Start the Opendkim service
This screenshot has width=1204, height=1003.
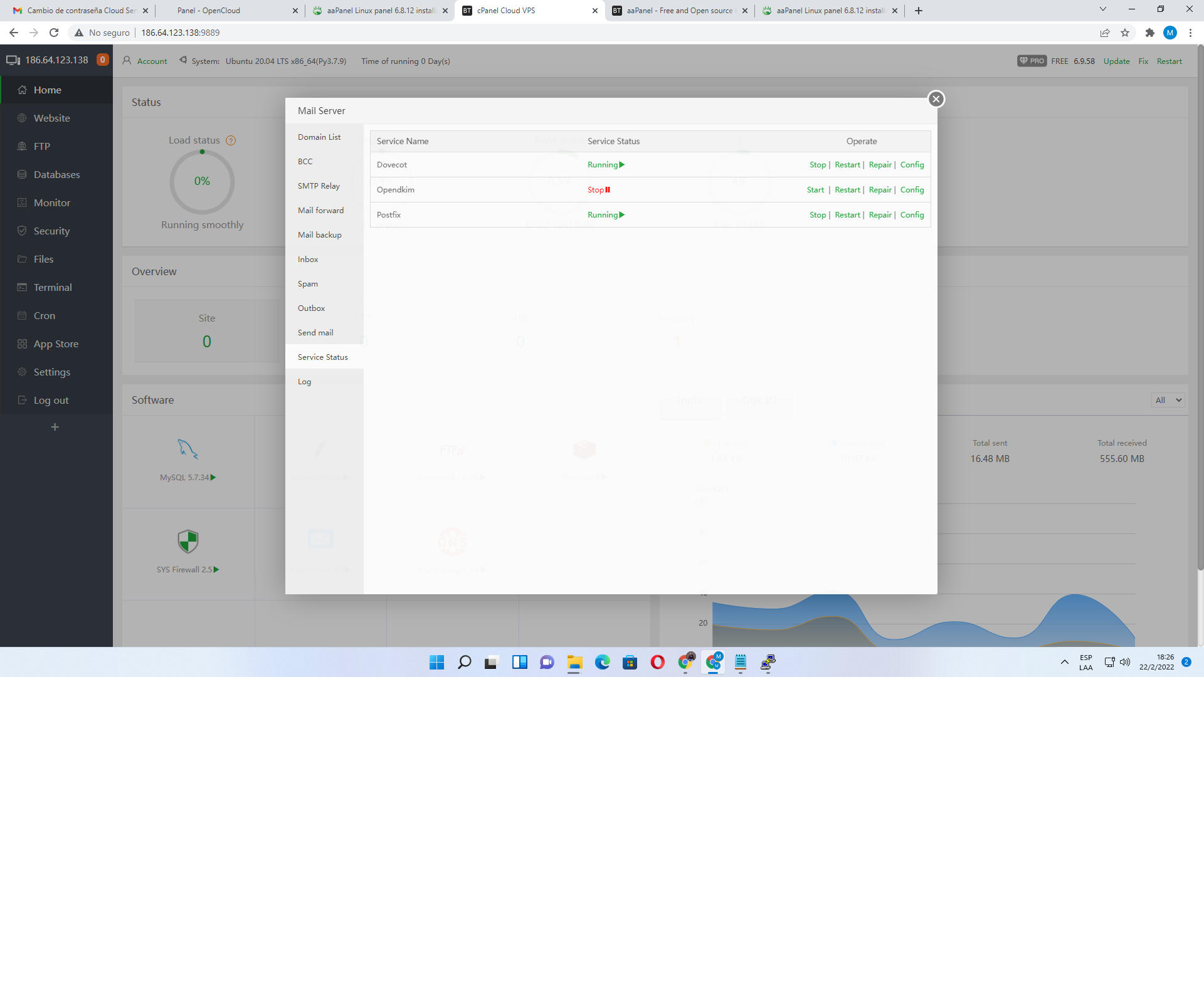coord(815,190)
